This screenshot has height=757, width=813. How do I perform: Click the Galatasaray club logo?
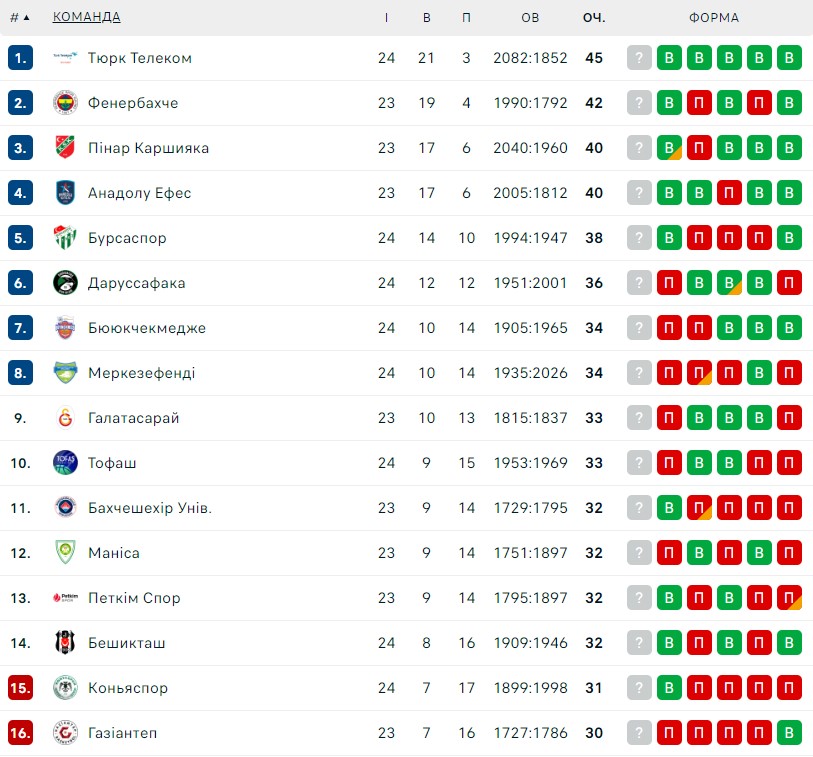[x=65, y=417]
